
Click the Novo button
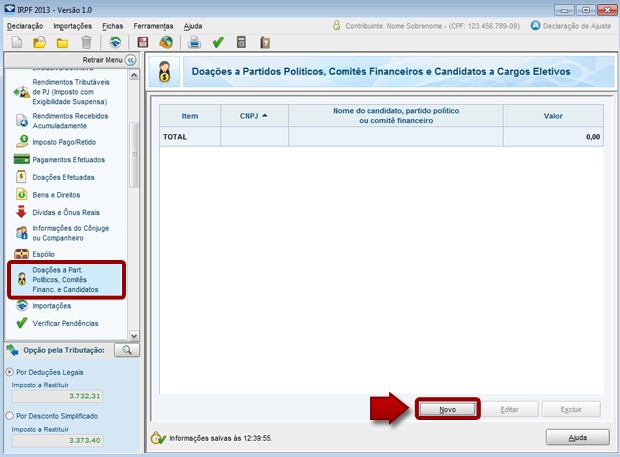[x=447, y=409]
